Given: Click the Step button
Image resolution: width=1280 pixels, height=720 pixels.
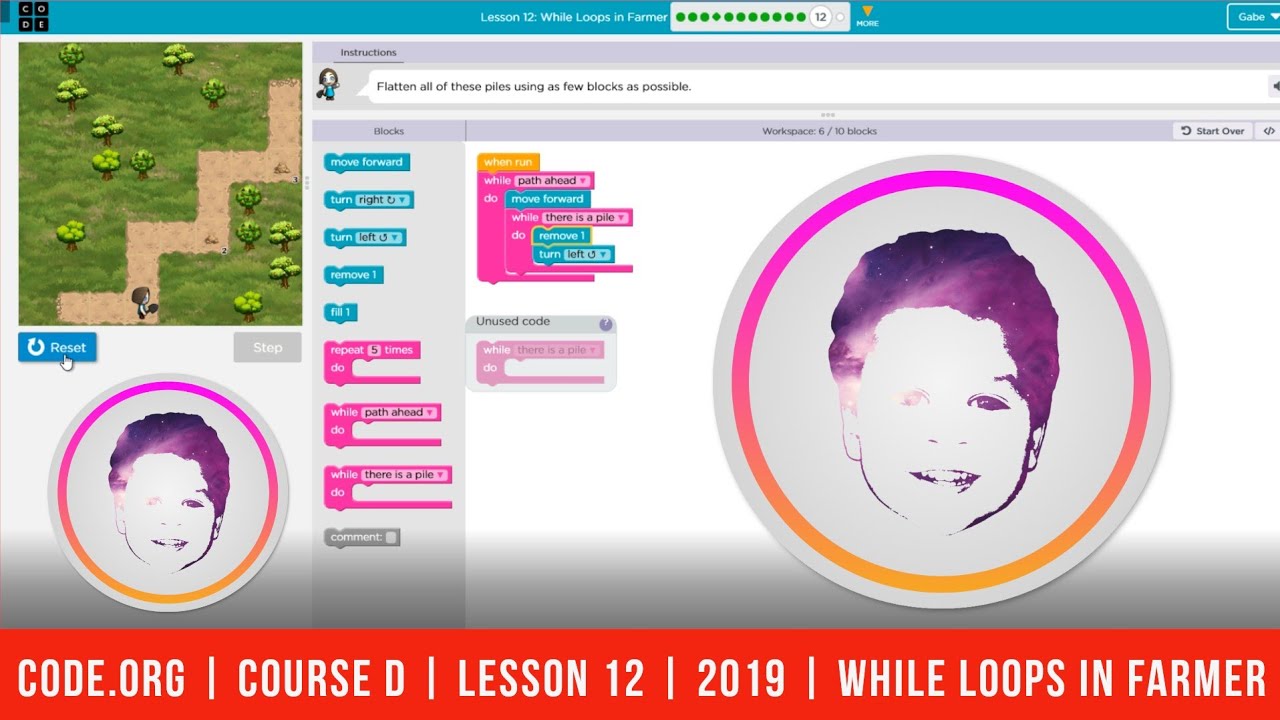Looking at the screenshot, I should pos(267,347).
